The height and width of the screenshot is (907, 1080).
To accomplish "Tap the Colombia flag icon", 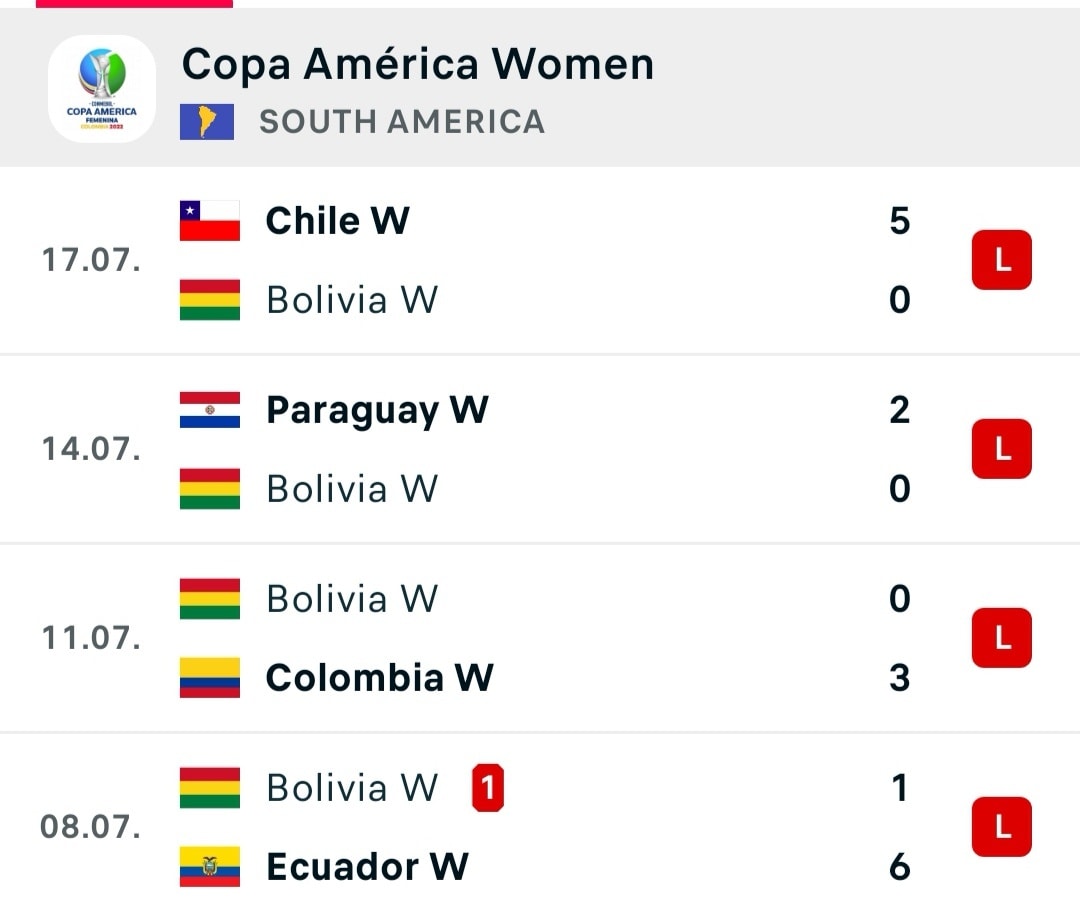I will 210,677.
